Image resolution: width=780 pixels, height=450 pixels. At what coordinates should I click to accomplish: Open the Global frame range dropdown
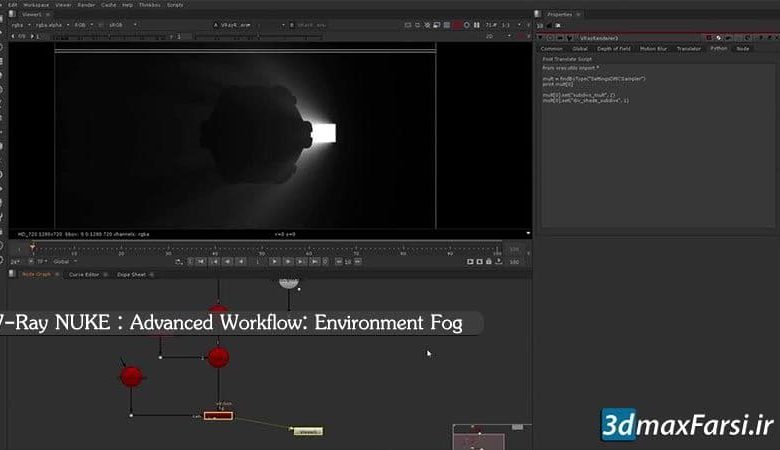(65, 262)
